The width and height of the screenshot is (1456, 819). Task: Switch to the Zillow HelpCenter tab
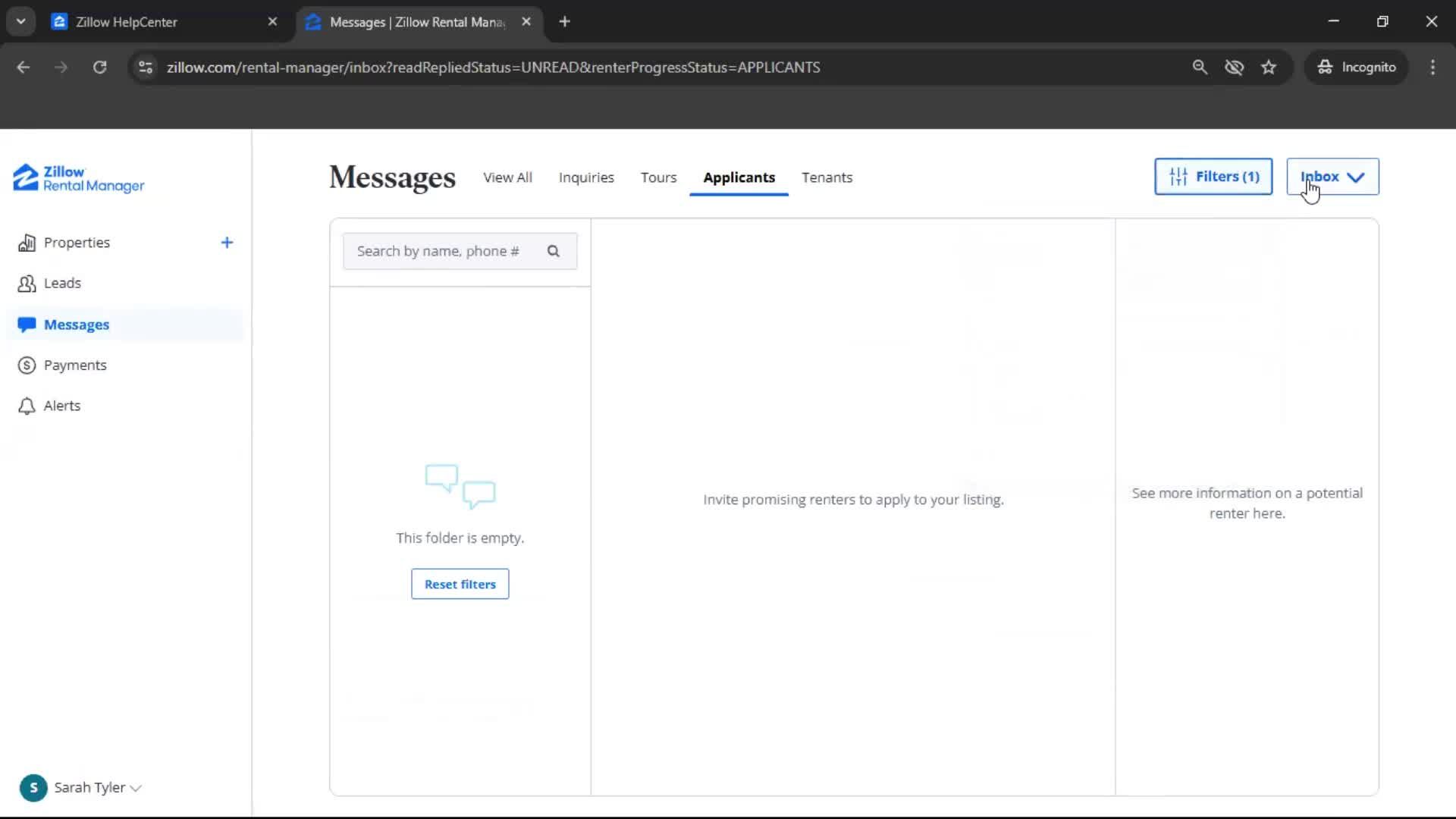point(152,21)
